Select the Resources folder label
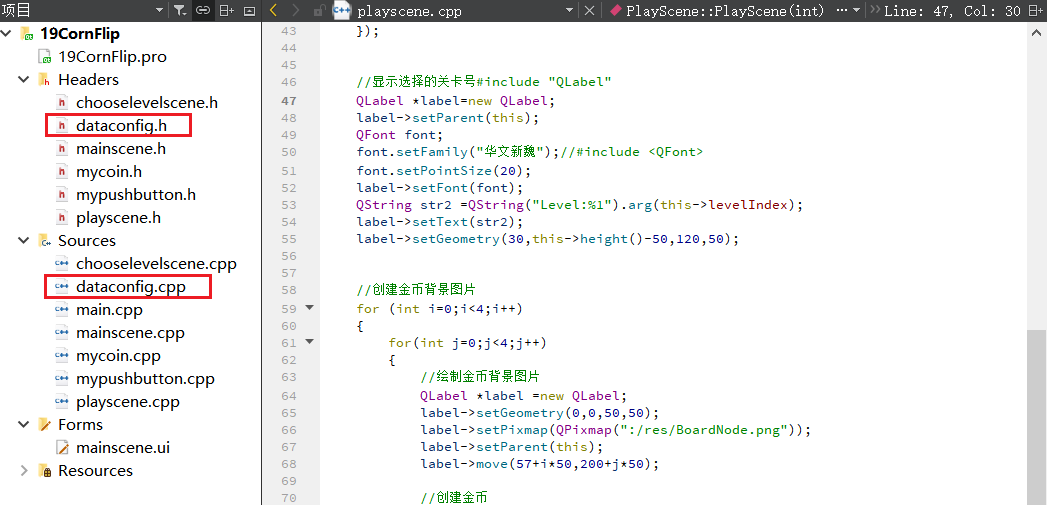 click(x=95, y=471)
